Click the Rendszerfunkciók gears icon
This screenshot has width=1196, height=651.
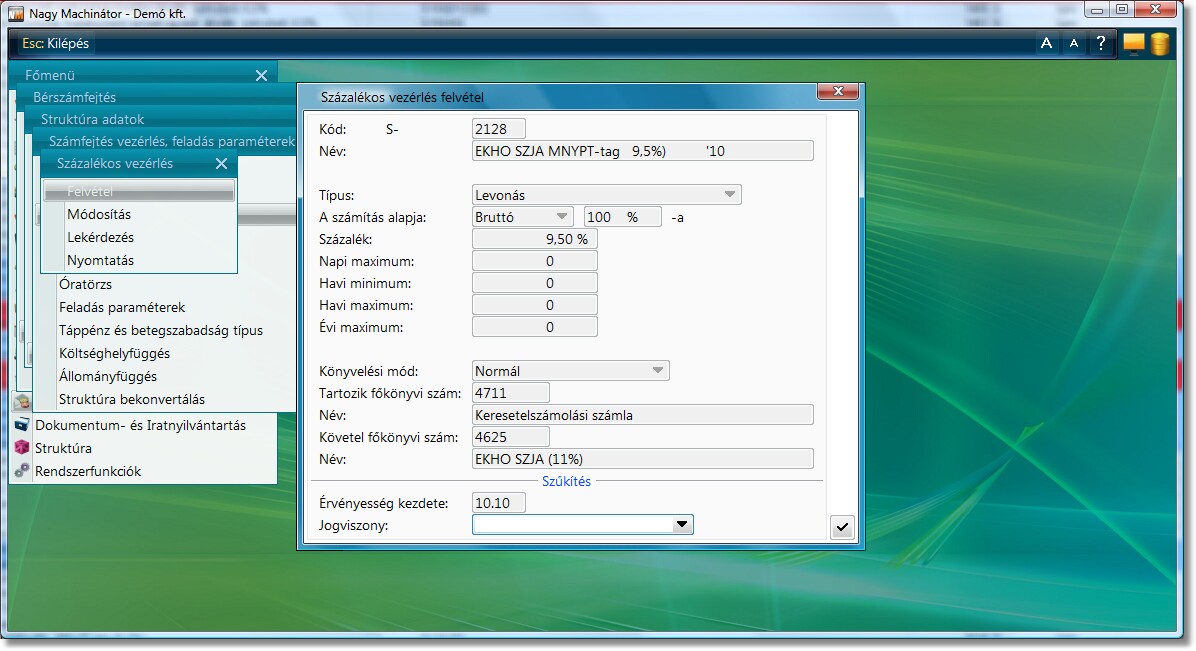pos(22,471)
